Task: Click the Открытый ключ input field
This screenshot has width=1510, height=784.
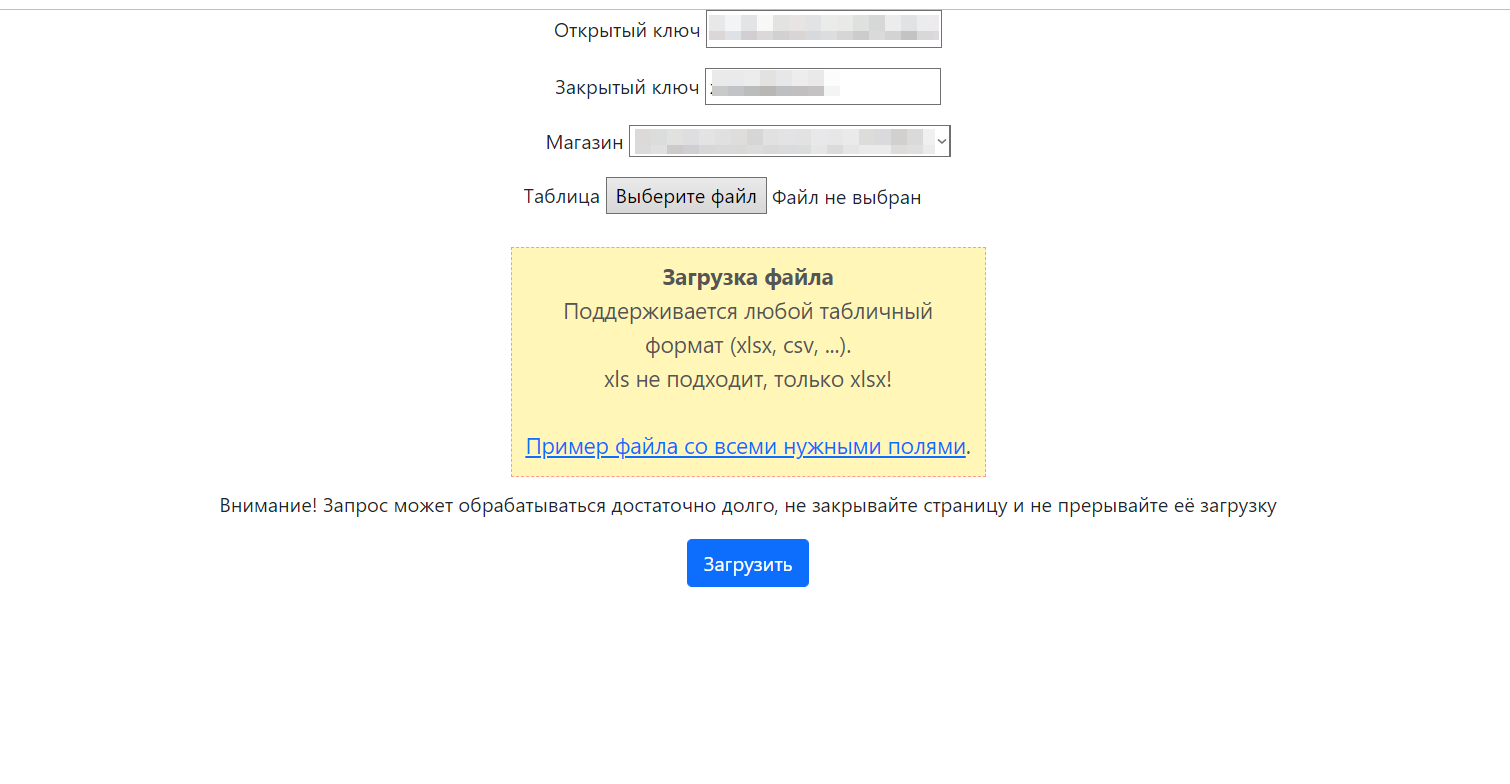Action: click(823, 29)
